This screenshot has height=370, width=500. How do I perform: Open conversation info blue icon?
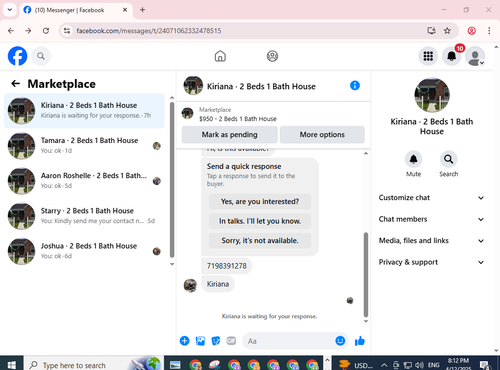[355, 86]
